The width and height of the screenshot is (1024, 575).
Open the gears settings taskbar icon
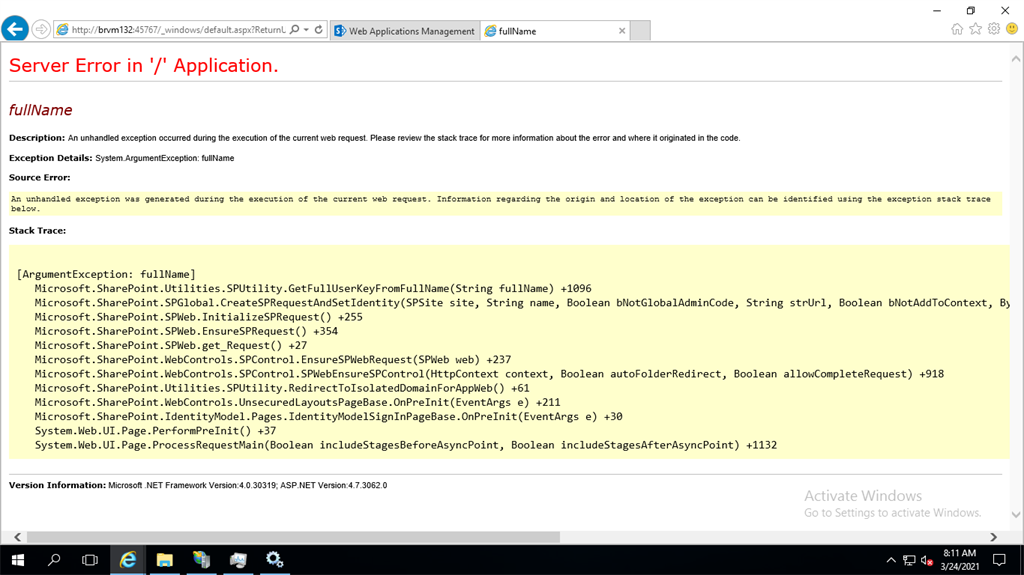[274, 560]
